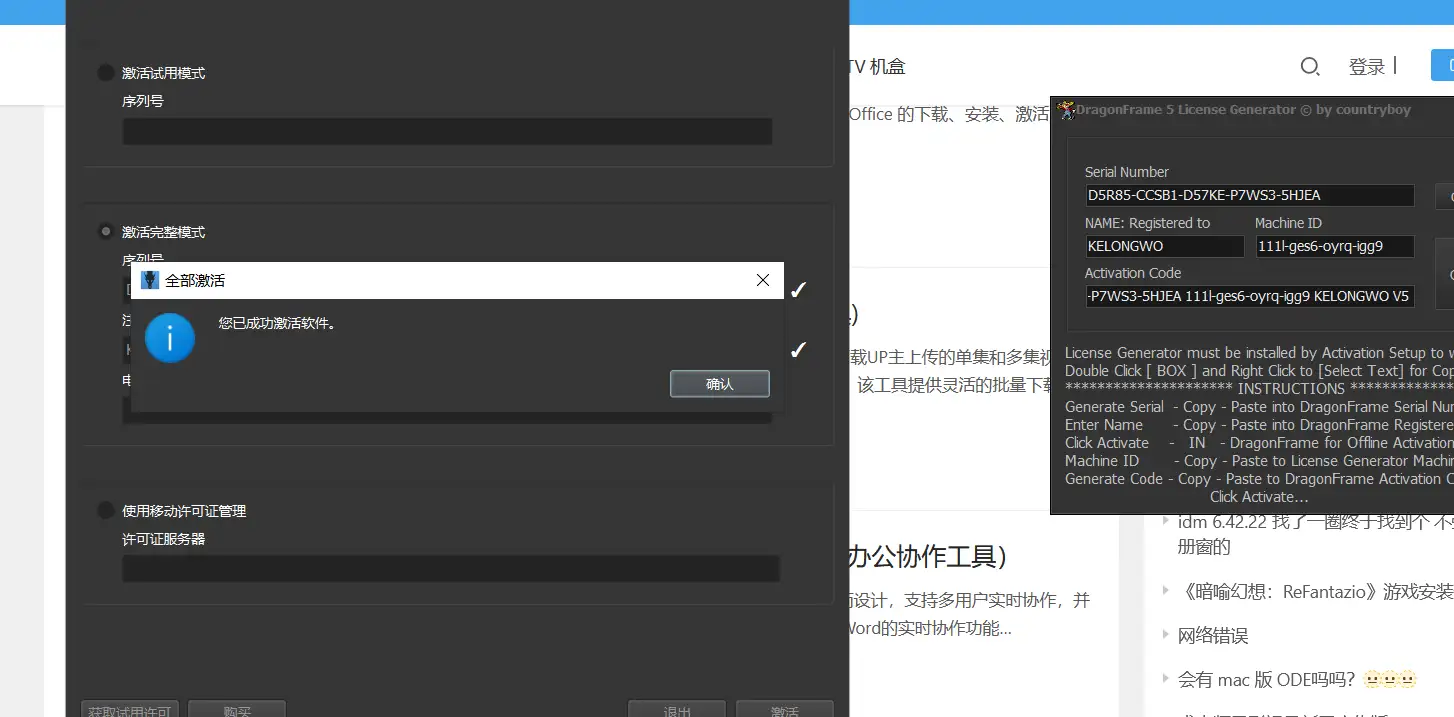Image resolution: width=1454 pixels, height=717 pixels.
Task: Click the 登录 link in the header
Action: pyautogui.click(x=1366, y=67)
